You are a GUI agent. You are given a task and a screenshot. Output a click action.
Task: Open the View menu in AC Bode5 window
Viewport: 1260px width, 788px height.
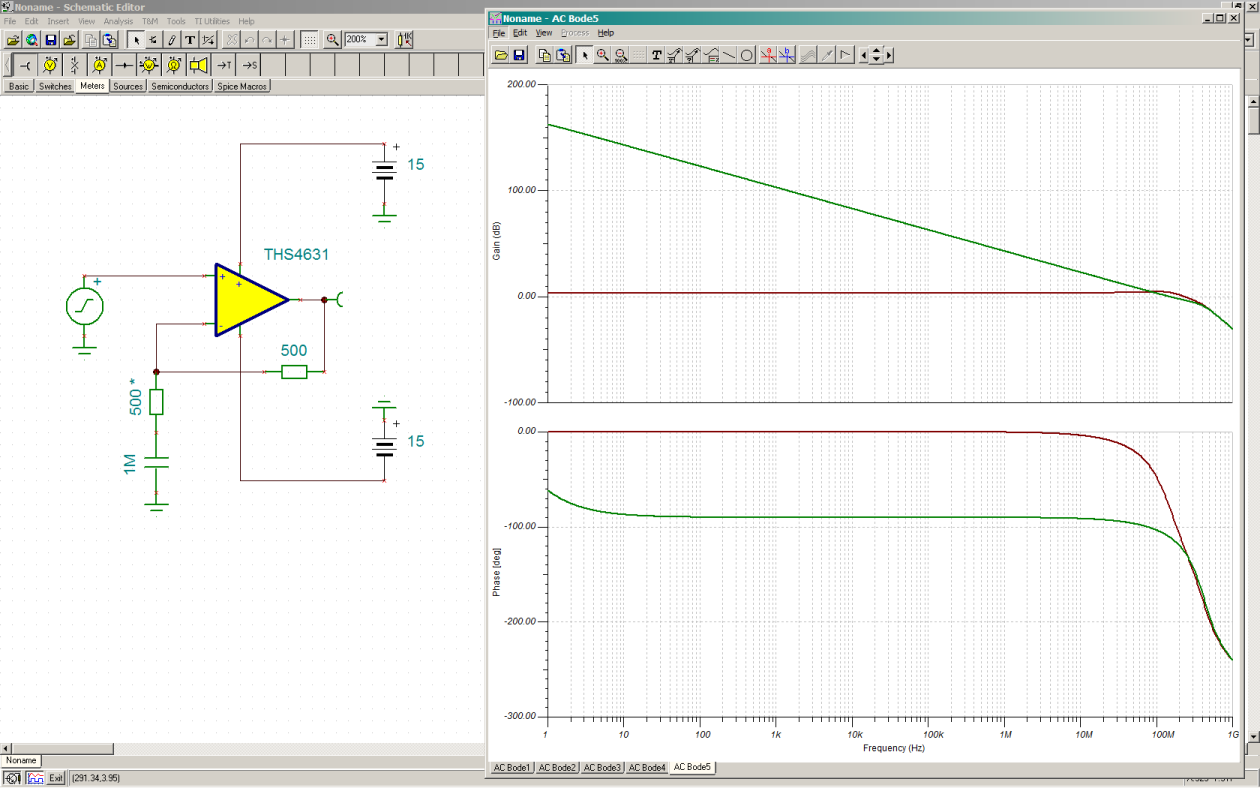click(x=543, y=33)
